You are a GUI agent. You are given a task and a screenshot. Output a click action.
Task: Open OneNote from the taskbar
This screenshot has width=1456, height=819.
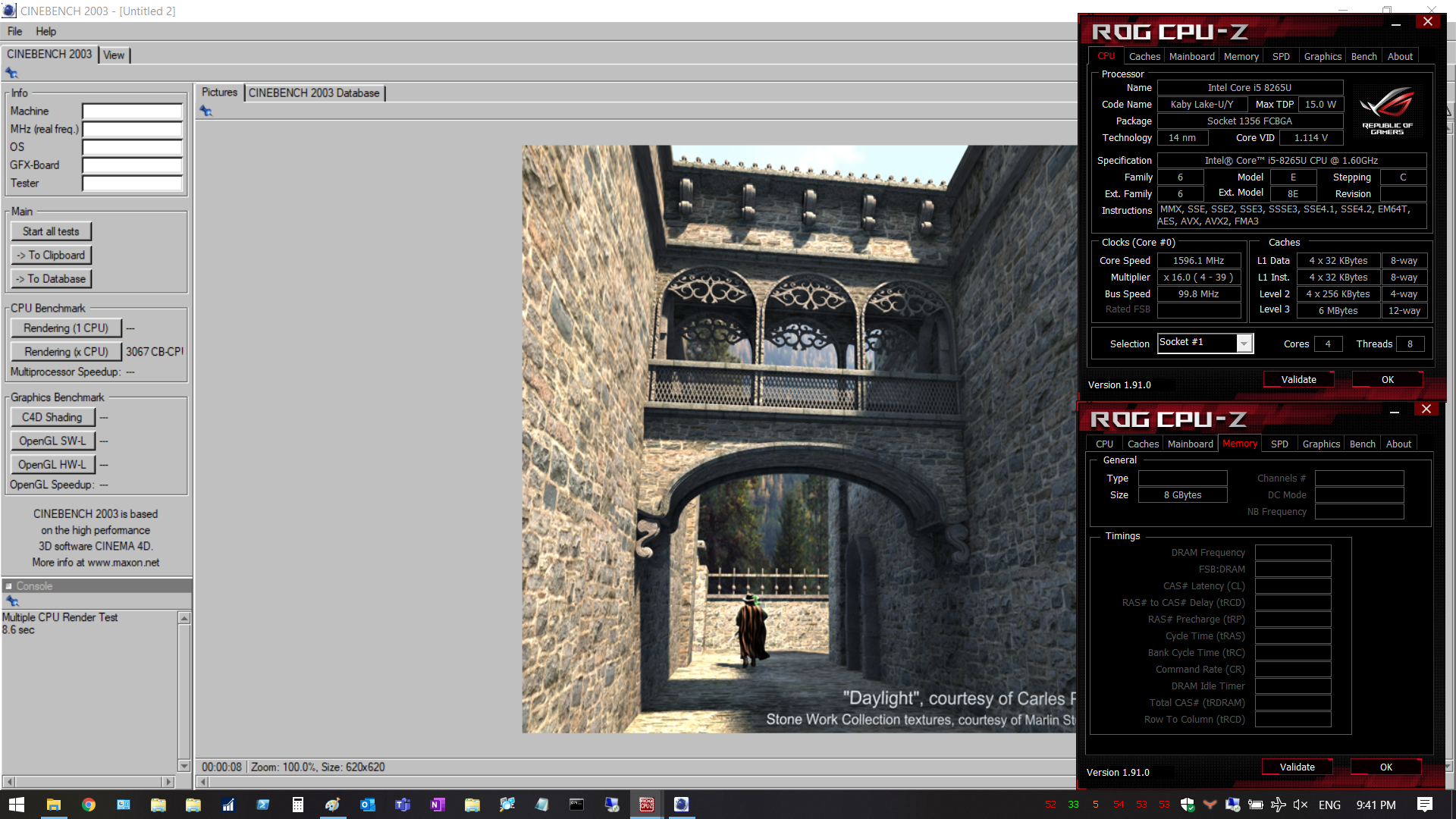[x=438, y=805]
